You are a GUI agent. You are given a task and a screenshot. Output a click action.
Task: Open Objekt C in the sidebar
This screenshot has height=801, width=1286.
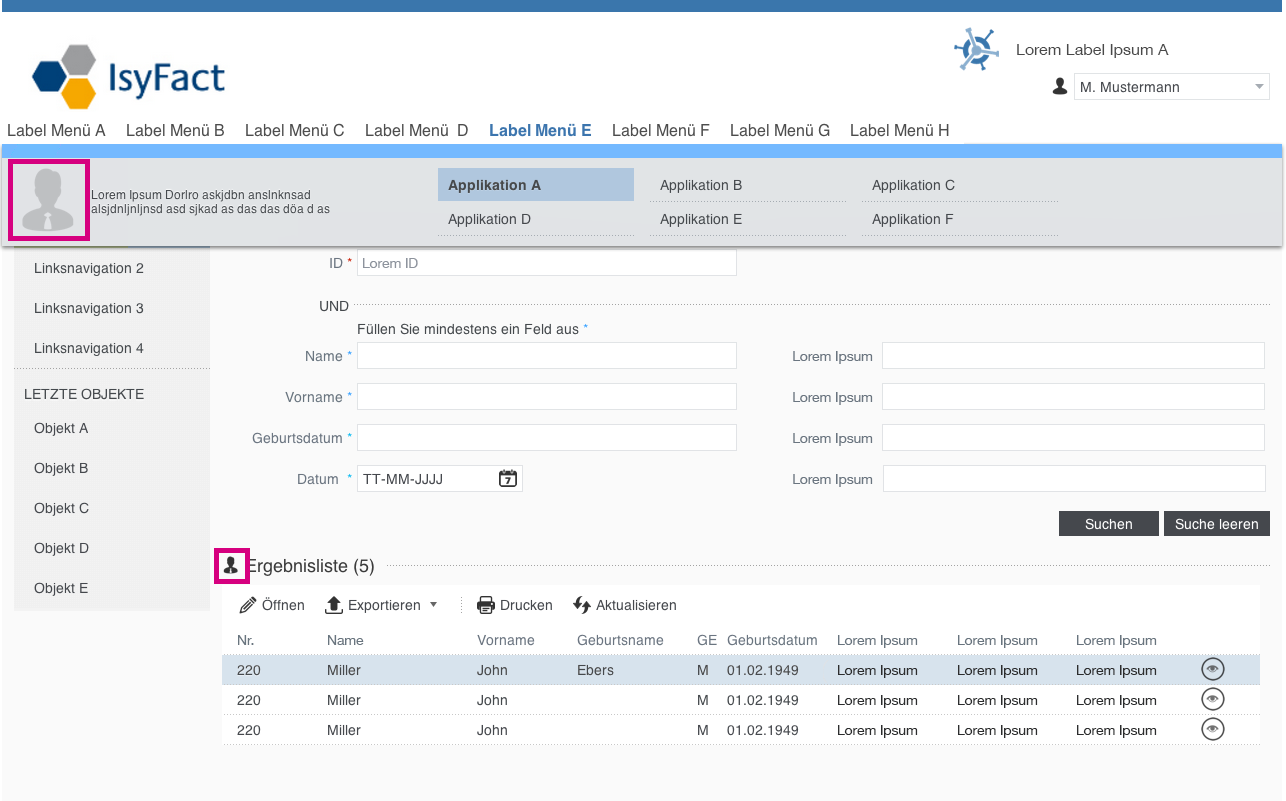tap(61, 508)
